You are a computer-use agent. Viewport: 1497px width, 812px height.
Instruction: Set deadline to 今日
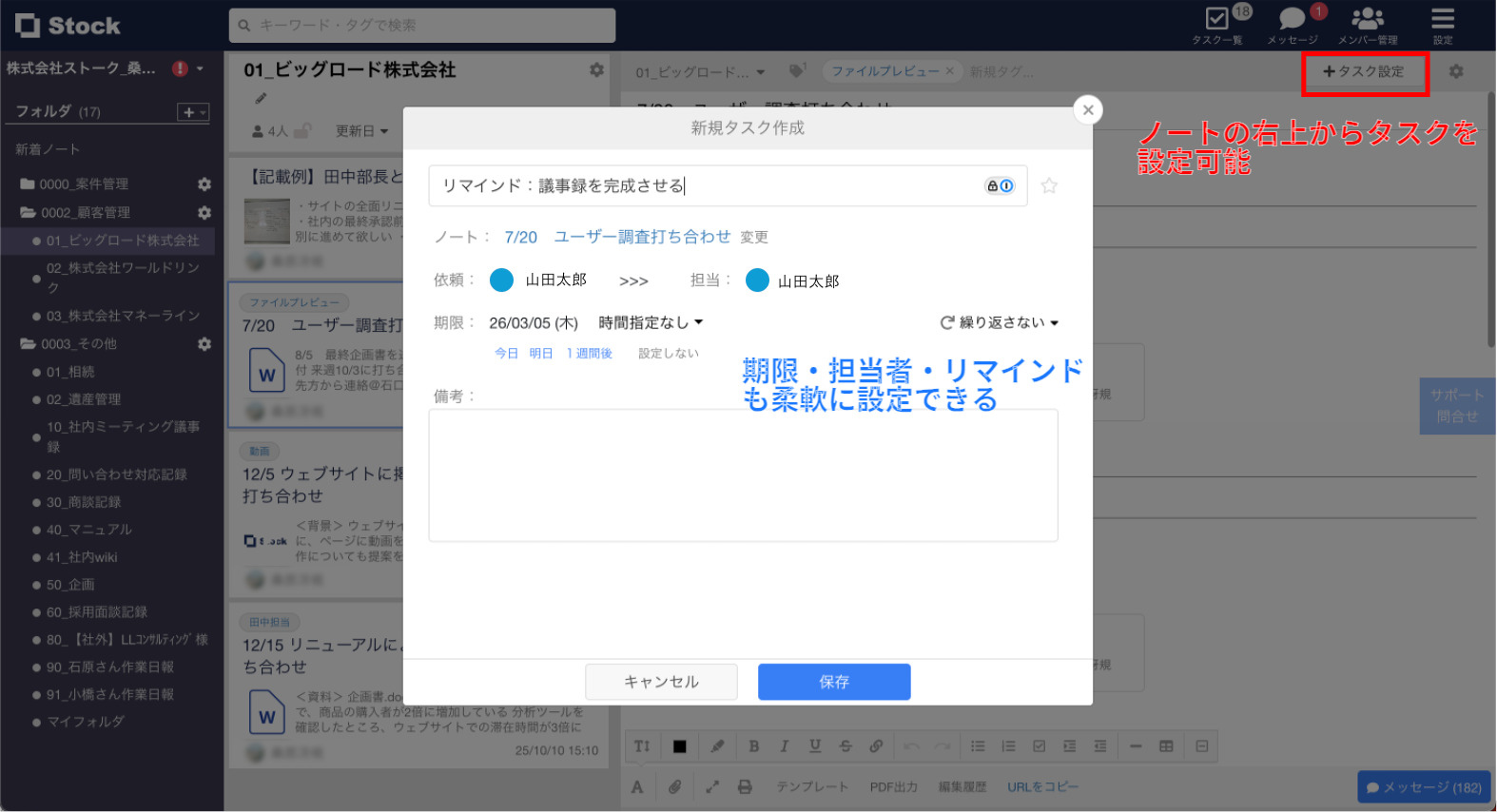[506, 354]
